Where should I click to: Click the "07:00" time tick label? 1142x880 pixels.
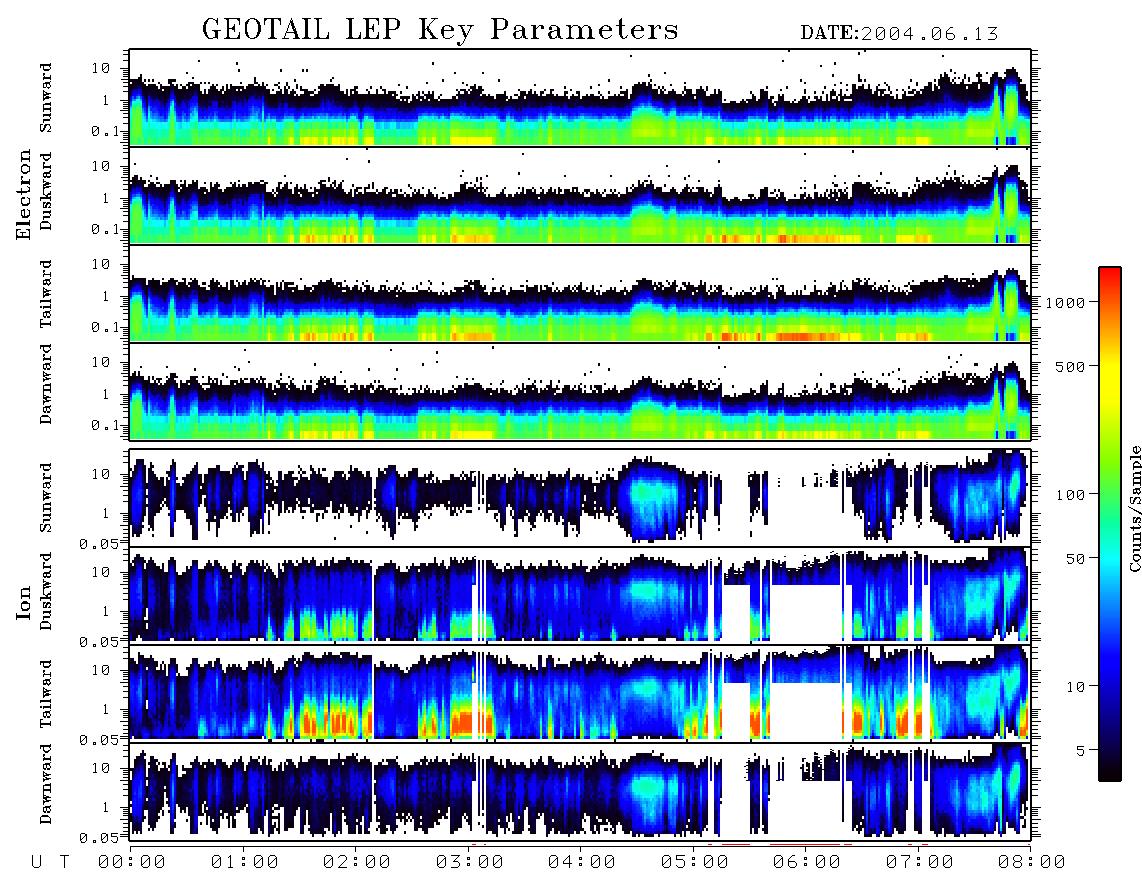[x=920, y=862]
